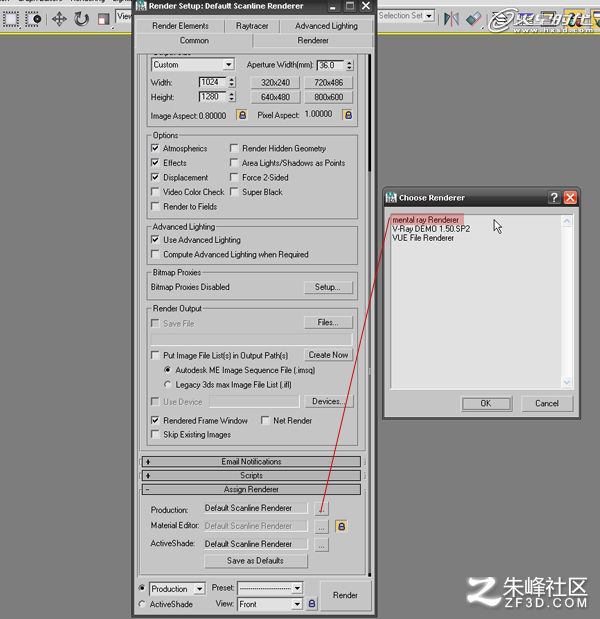Switch to the Raytracer tab

point(252,26)
